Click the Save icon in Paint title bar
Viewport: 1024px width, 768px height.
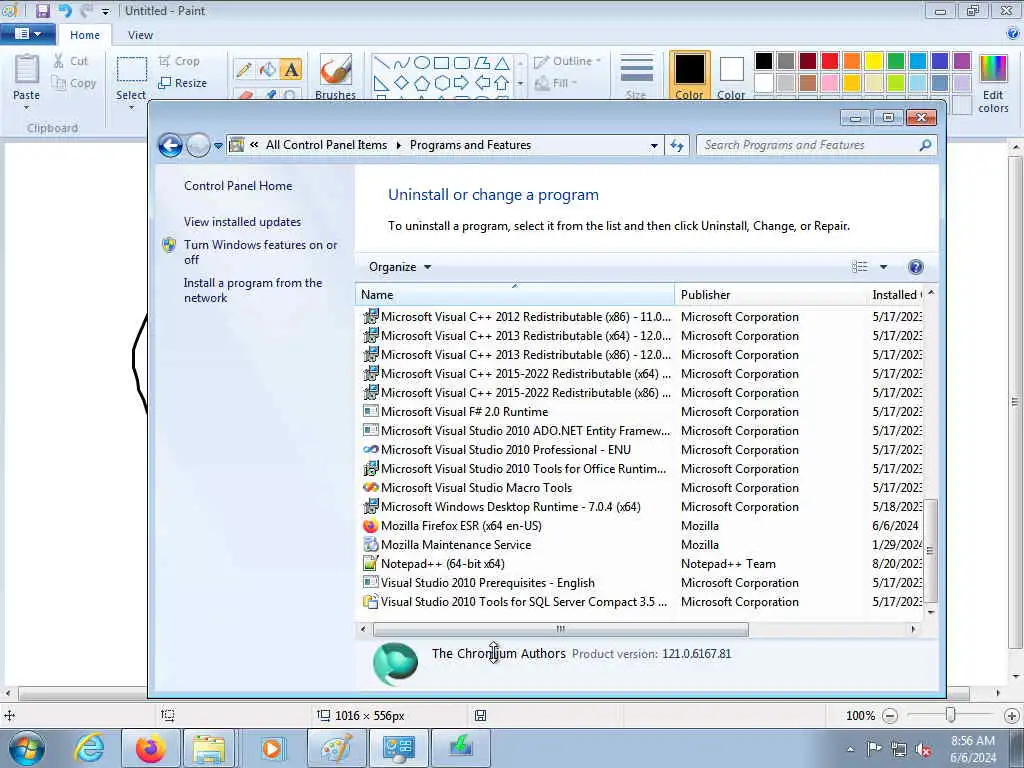42,11
